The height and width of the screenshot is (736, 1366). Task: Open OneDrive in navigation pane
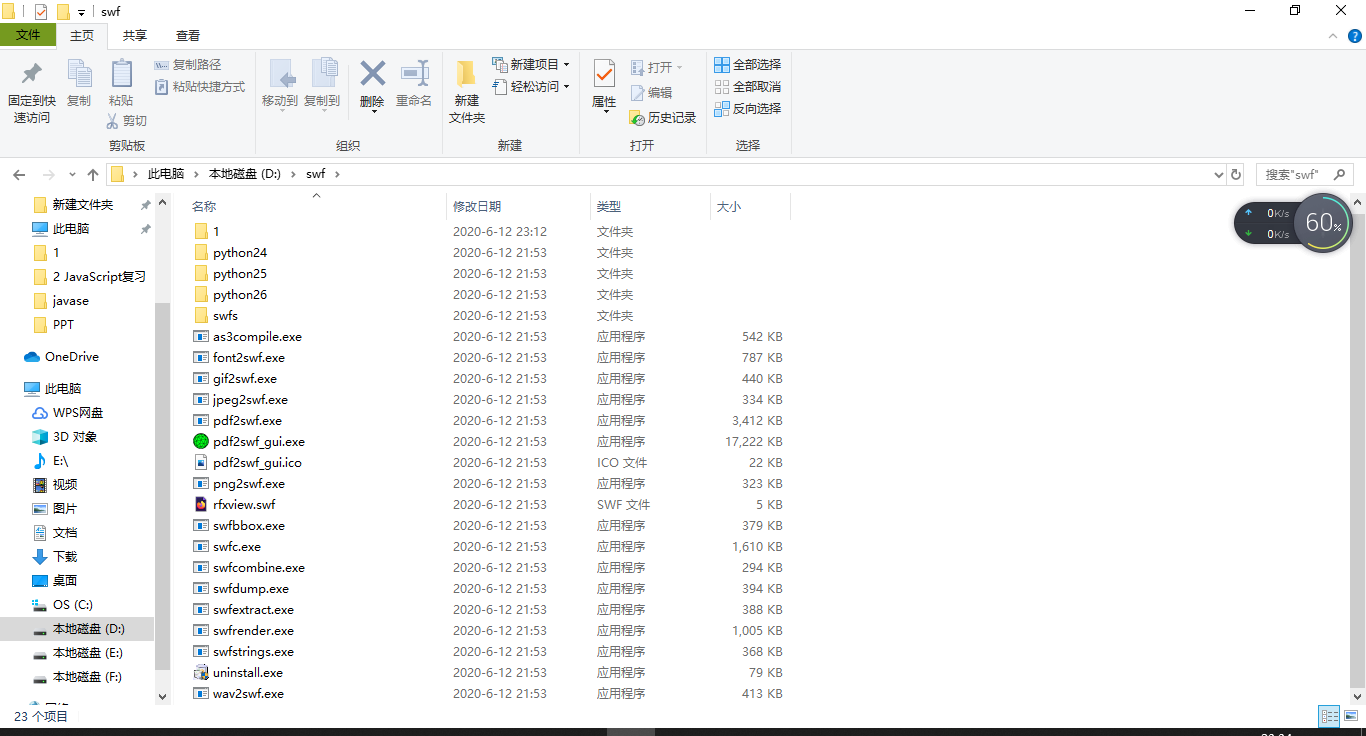[71, 357]
